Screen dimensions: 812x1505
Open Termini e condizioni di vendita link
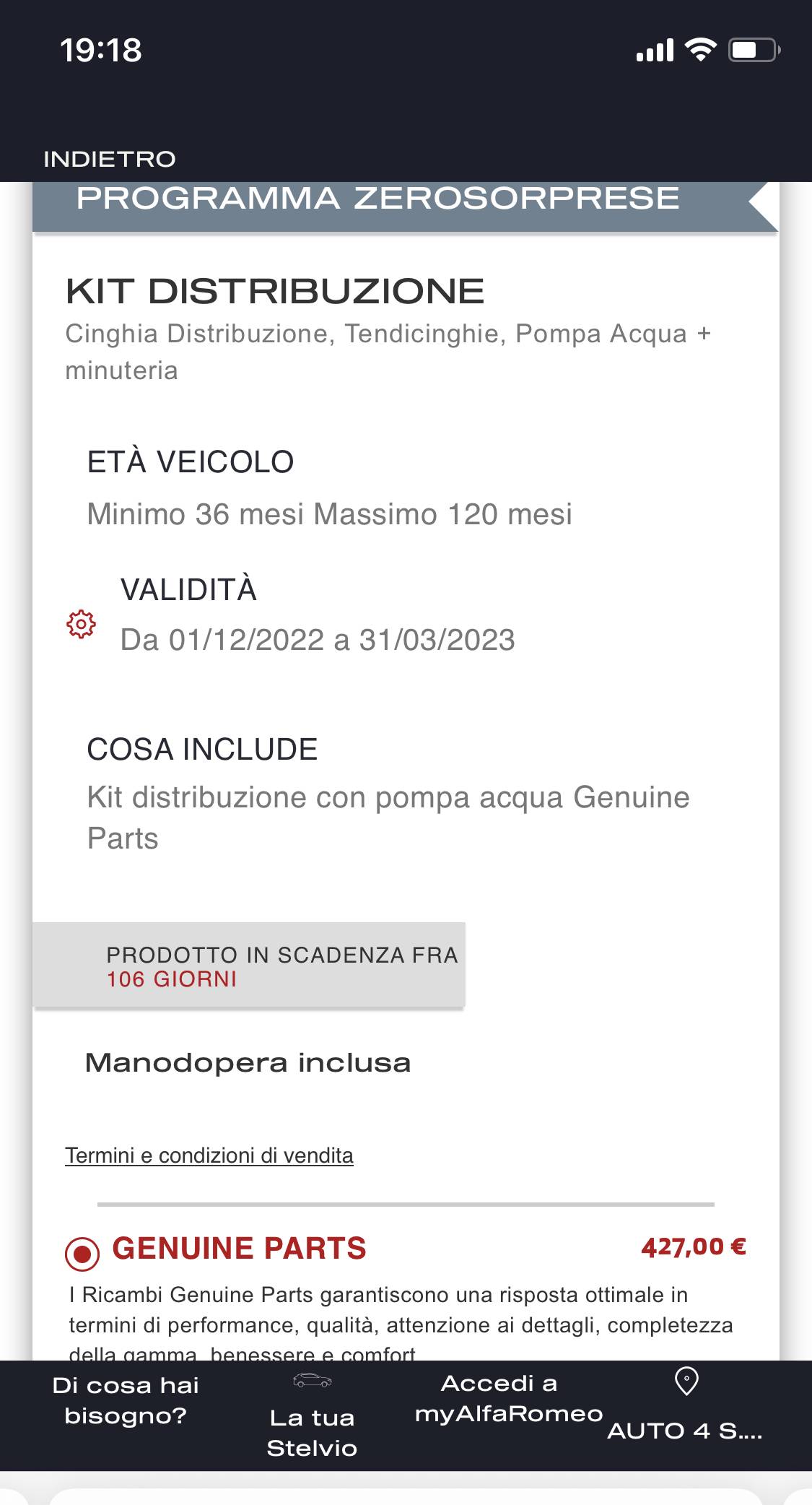coord(209,1155)
